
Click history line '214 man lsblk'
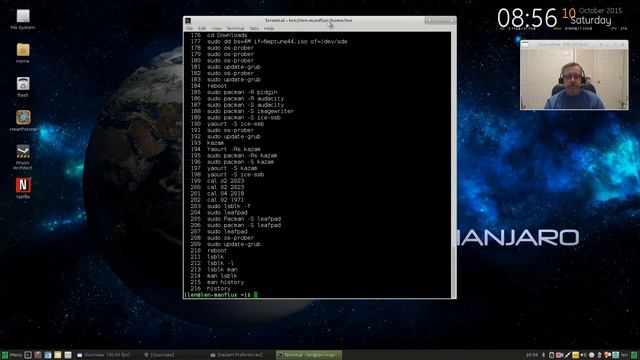pyautogui.click(x=214, y=276)
